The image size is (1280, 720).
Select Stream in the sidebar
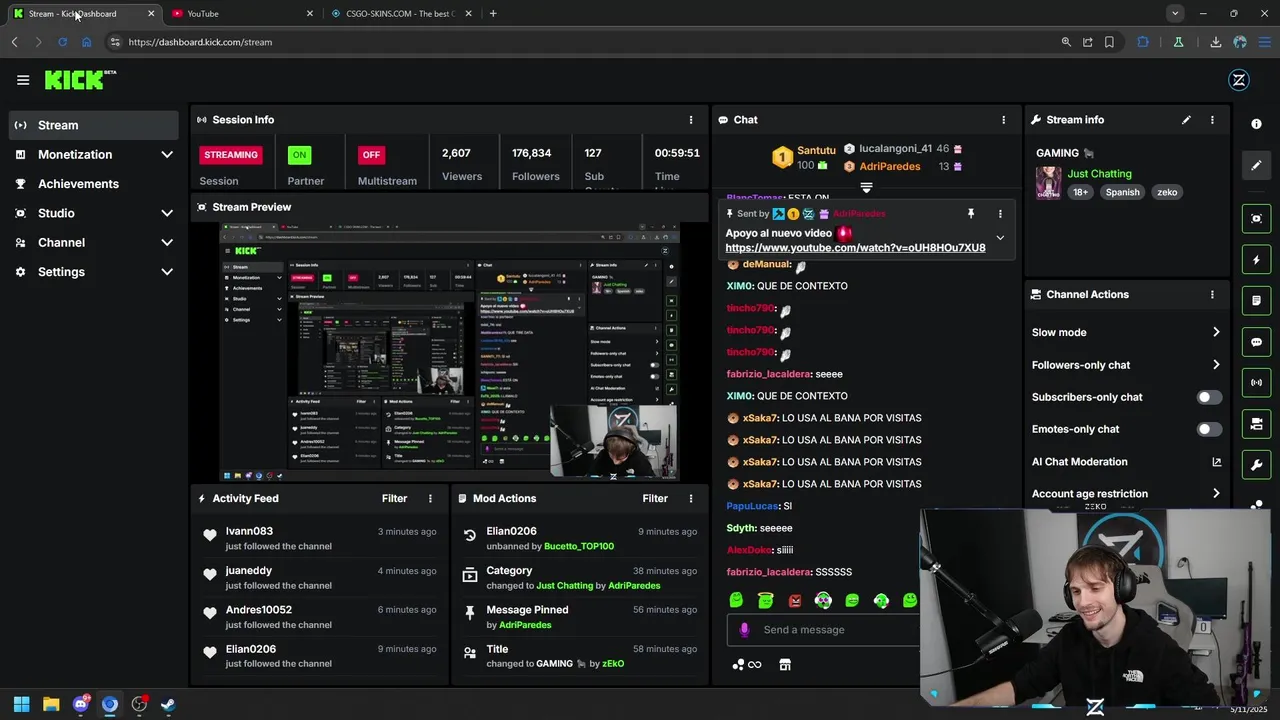(94, 125)
